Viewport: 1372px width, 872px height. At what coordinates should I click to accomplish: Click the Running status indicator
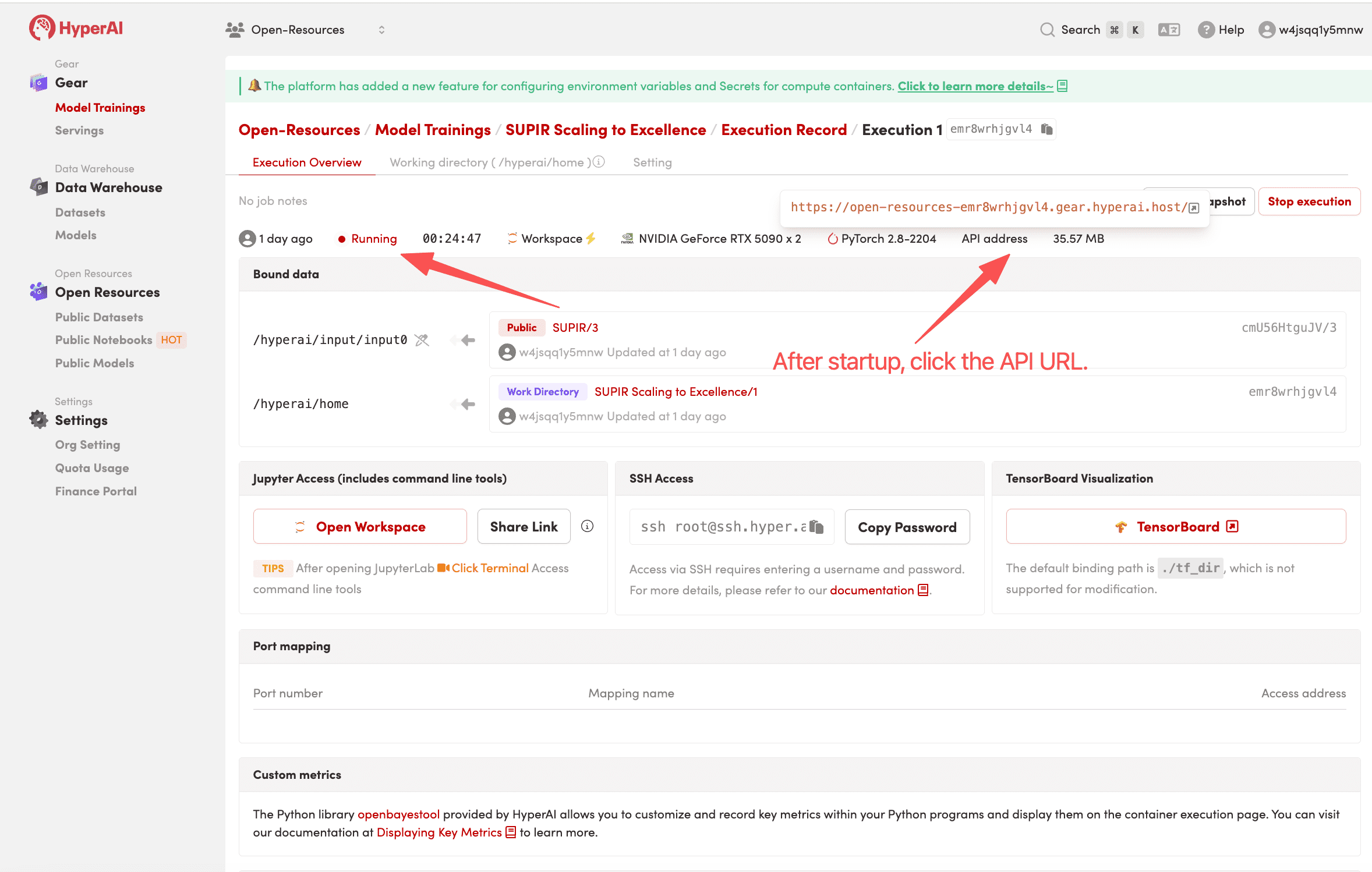click(x=367, y=239)
